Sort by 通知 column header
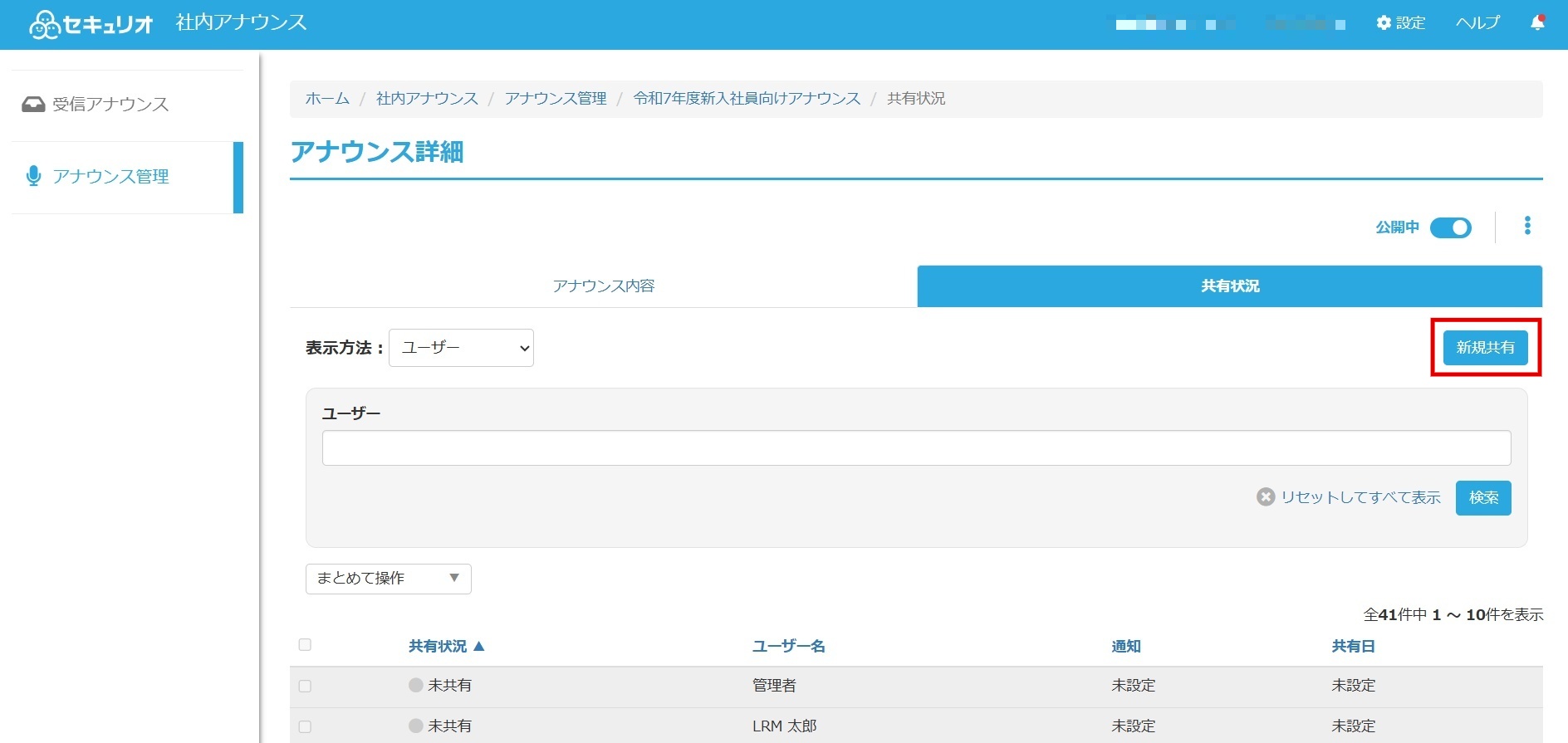1568x743 pixels. click(x=1126, y=646)
